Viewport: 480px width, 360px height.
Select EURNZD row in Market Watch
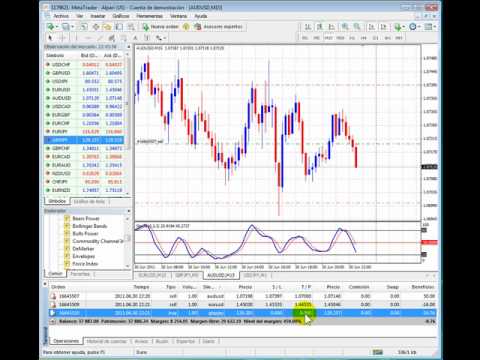(84, 190)
